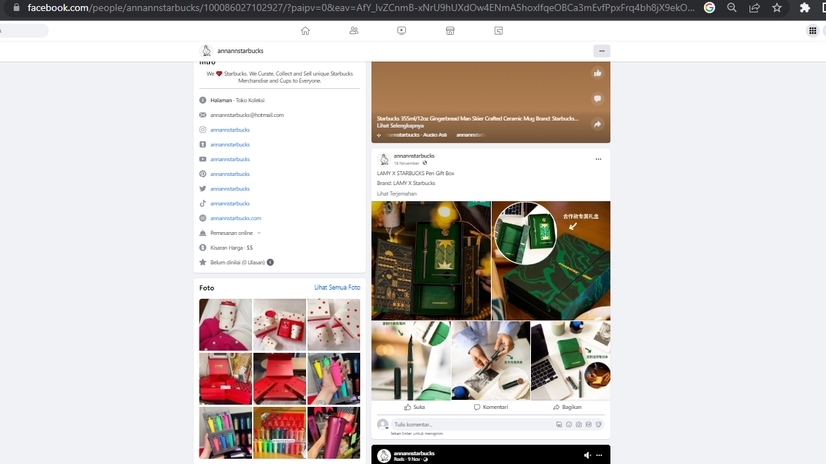Open the pink tumbler photo thumbnail

pyautogui.click(x=334, y=432)
